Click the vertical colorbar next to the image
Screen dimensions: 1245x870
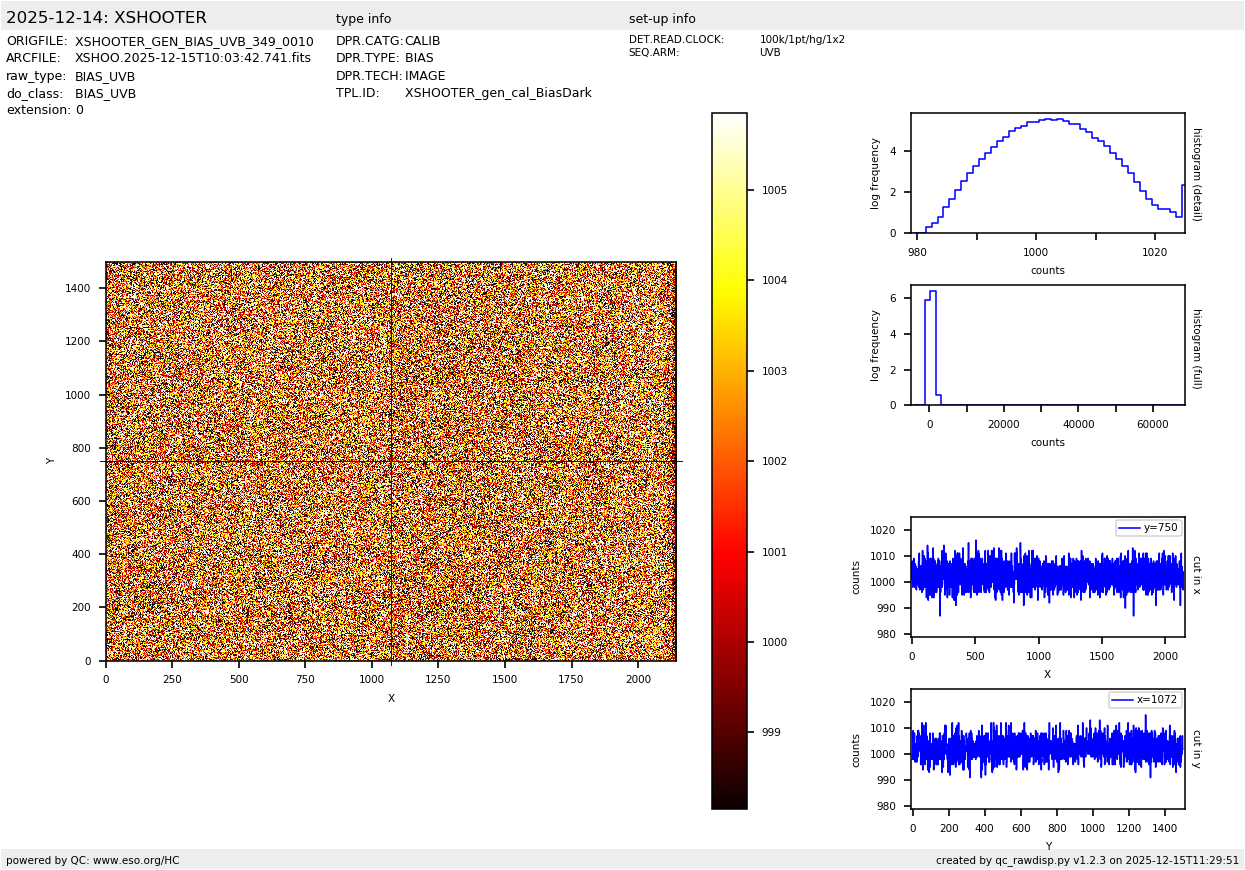(x=729, y=460)
